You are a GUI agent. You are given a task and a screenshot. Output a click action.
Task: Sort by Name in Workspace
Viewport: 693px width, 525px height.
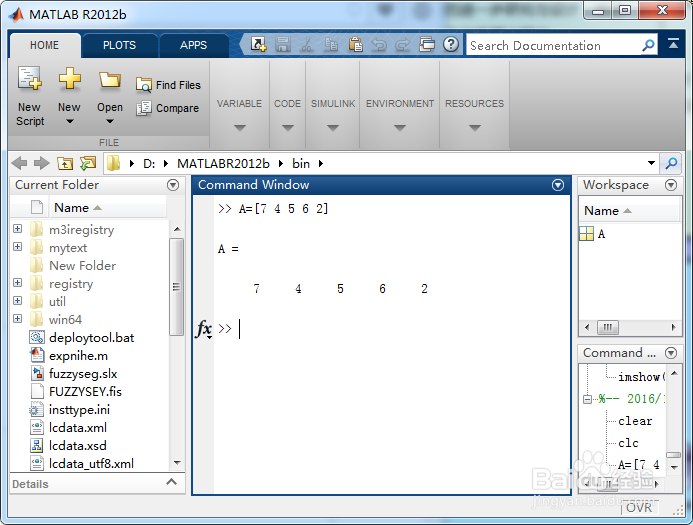pyautogui.click(x=629, y=210)
